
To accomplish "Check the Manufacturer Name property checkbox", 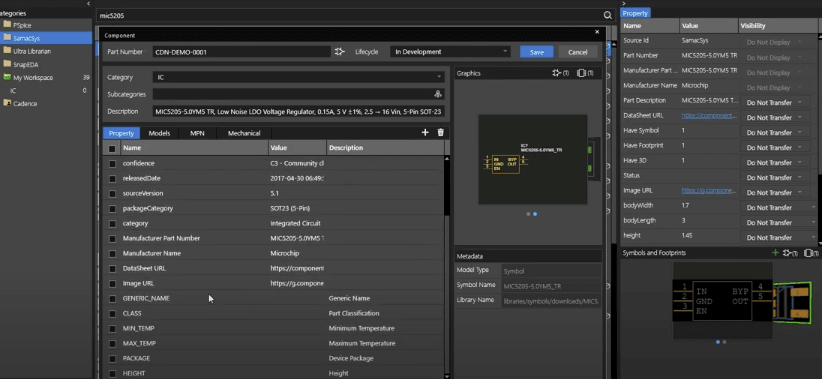I will [x=112, y=254].
